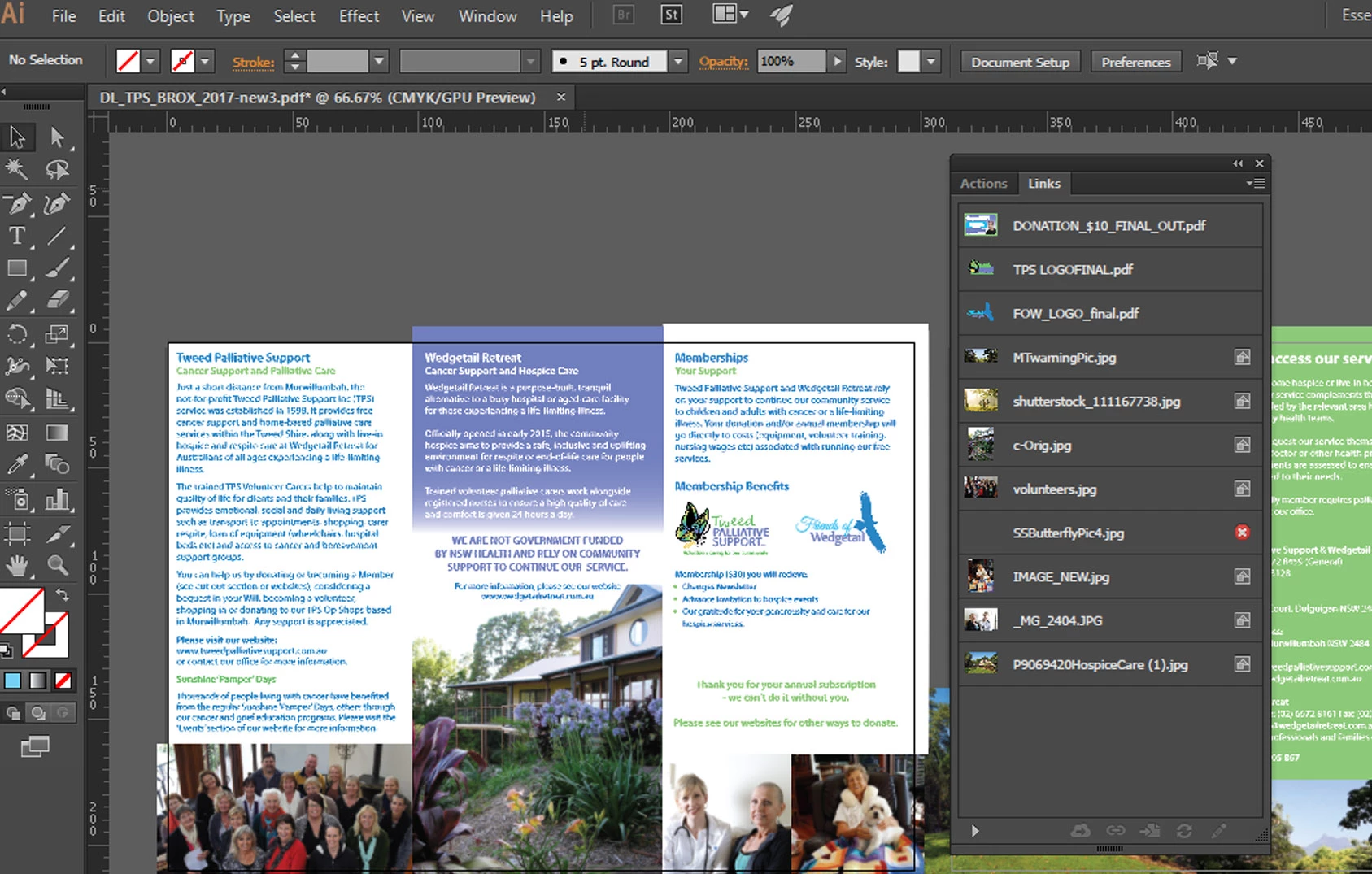Select the Eraser tool
This screenshot has height=874, width=1372.
pyautogui.click(x=57, y=301)
